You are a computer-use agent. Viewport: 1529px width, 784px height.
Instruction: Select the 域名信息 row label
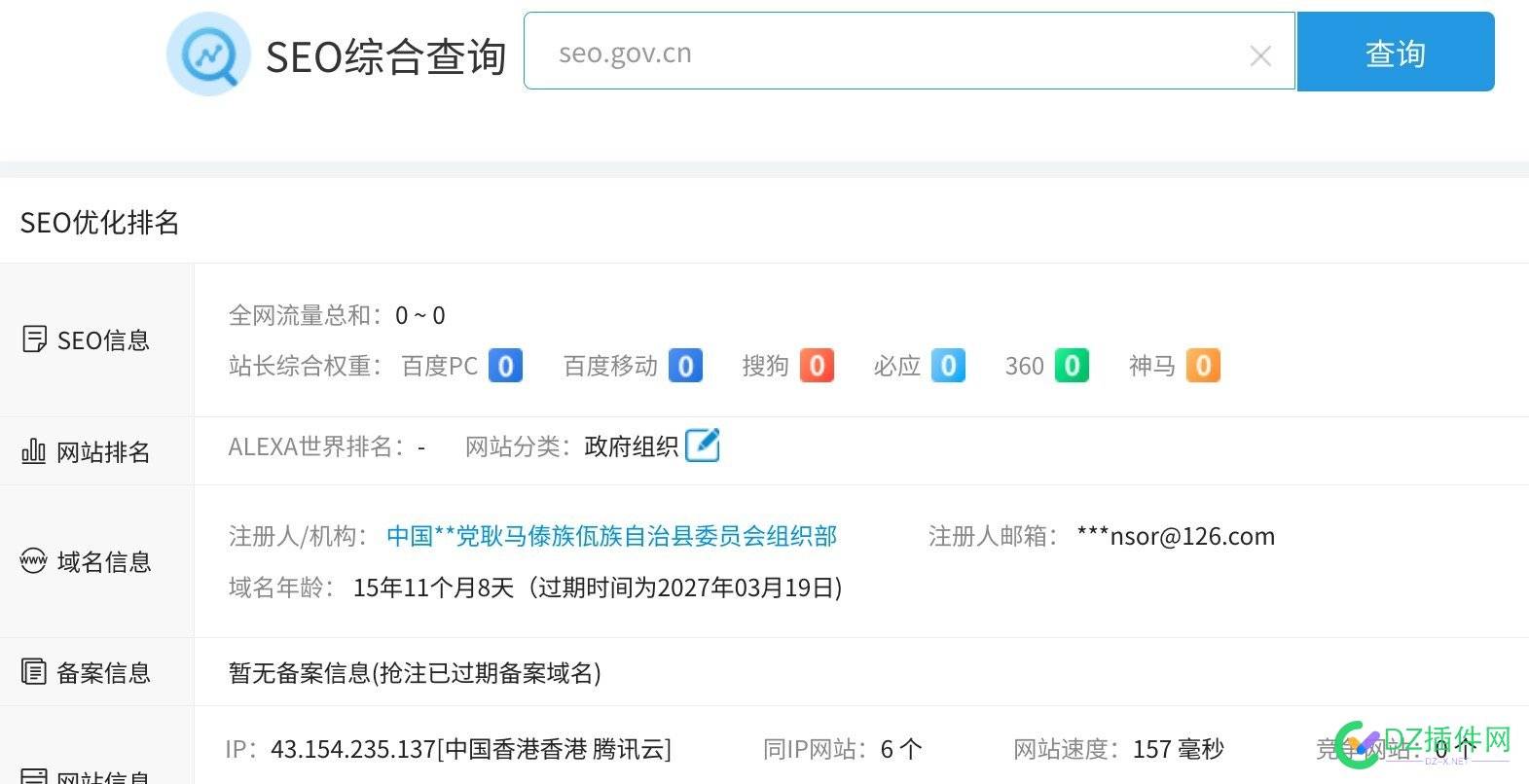103,561
